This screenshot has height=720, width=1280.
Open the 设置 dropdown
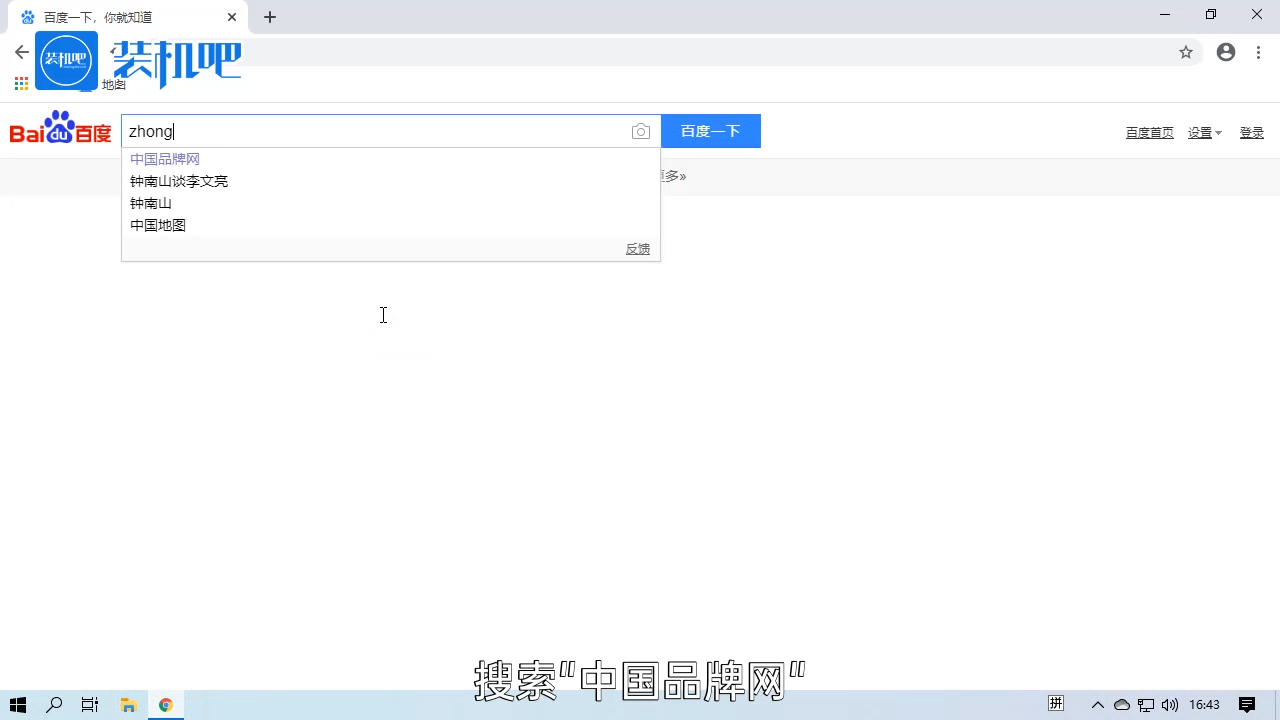(1204, 132)
